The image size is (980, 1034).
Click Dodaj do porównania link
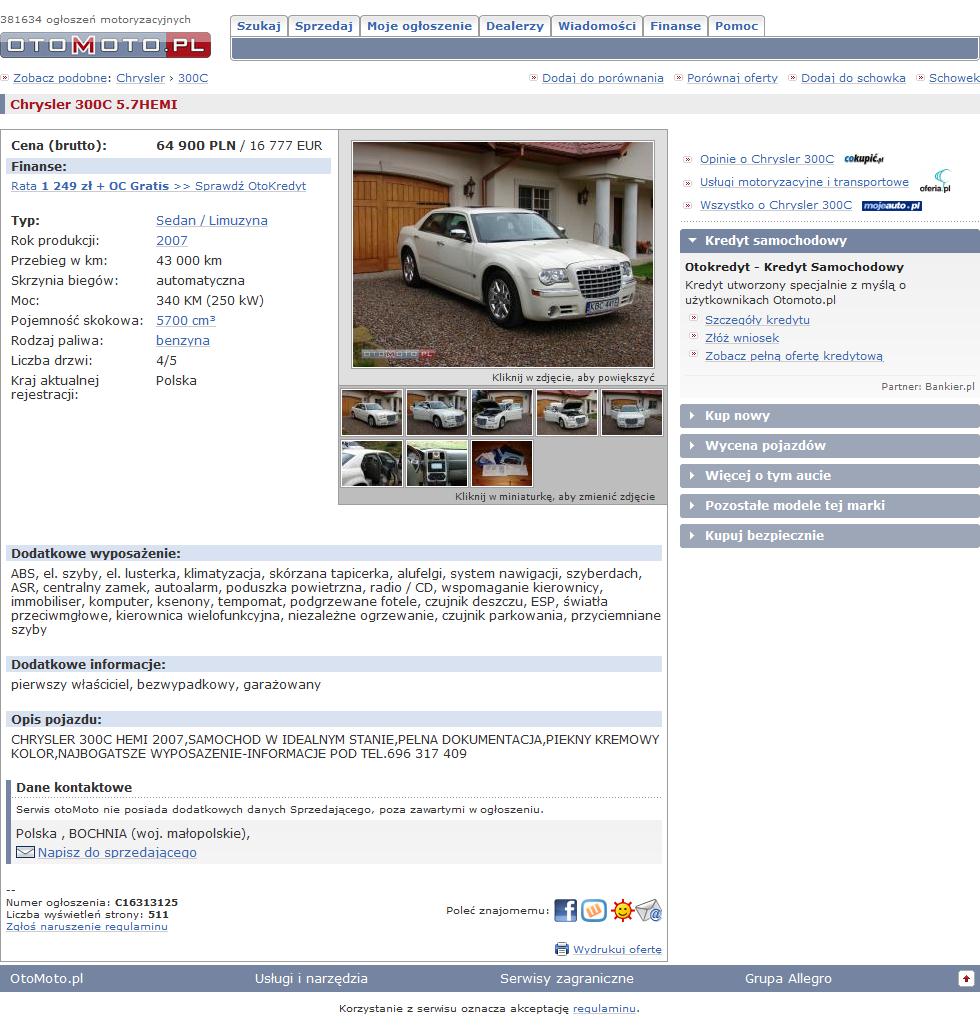(x=603, y=78)
